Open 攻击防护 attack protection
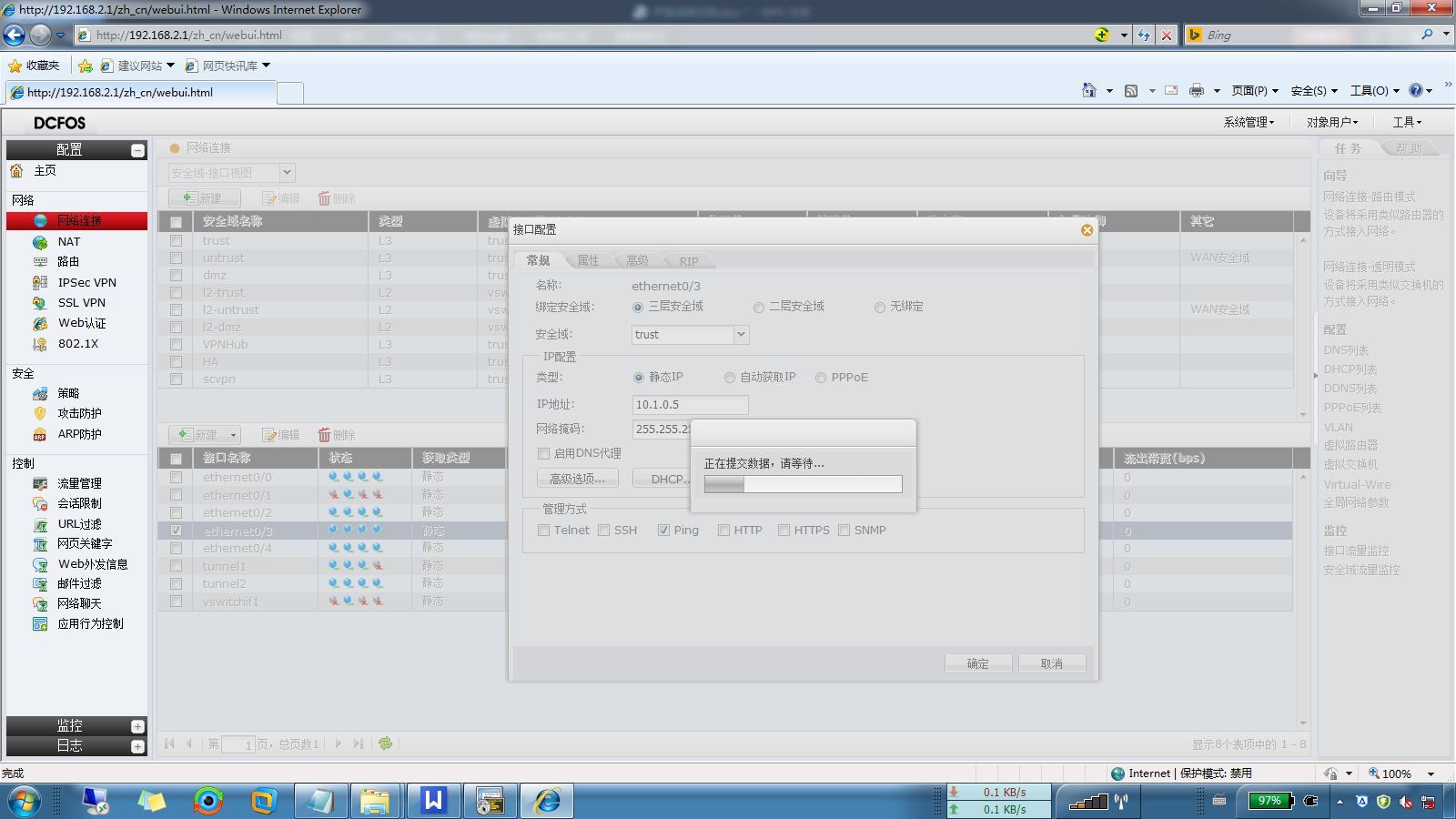The width and height of the screenshot is (1456, 819). click(x=79, y=414)
